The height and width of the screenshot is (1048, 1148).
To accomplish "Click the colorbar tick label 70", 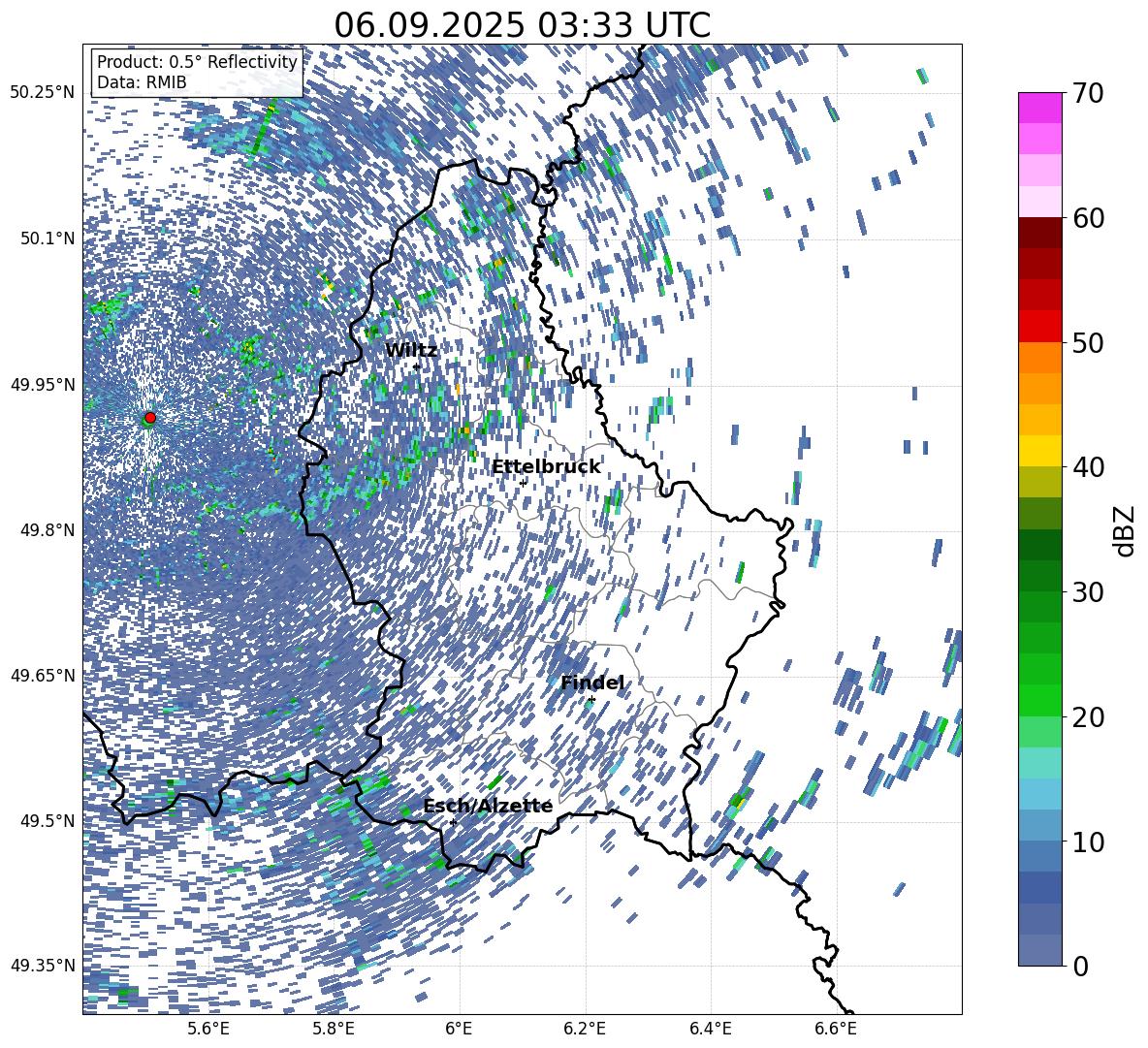I will coord(1088,93).
